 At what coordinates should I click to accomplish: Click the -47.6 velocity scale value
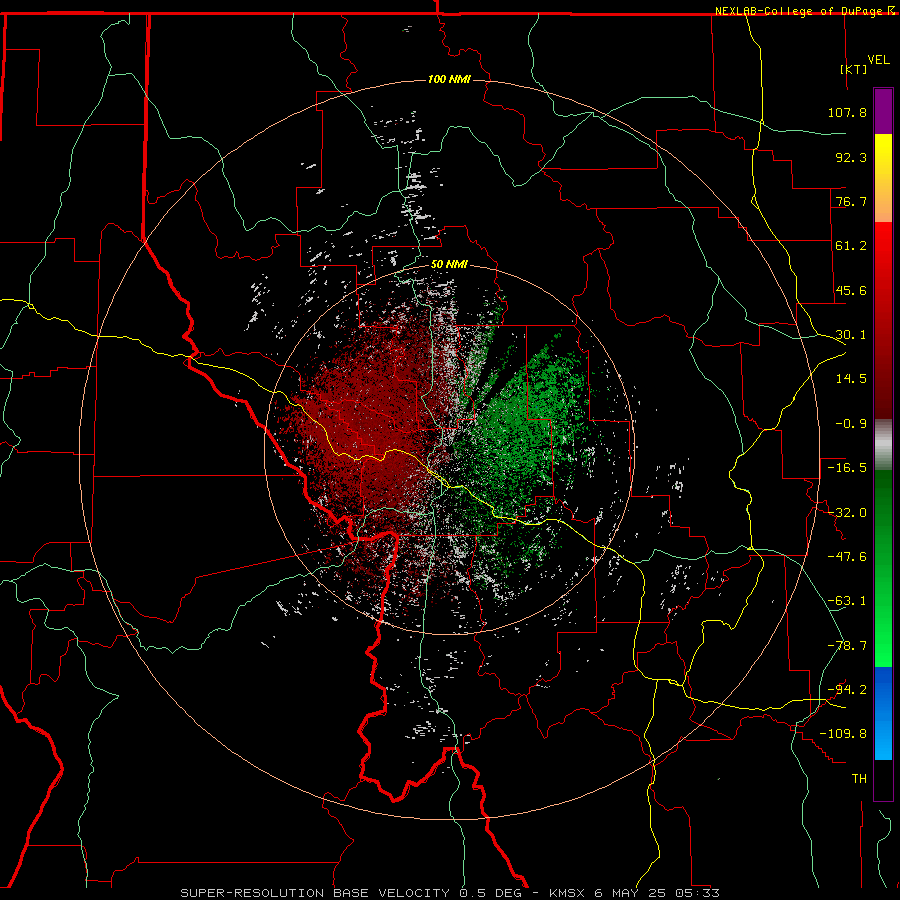pyautogui.click(x=847, y=557)
